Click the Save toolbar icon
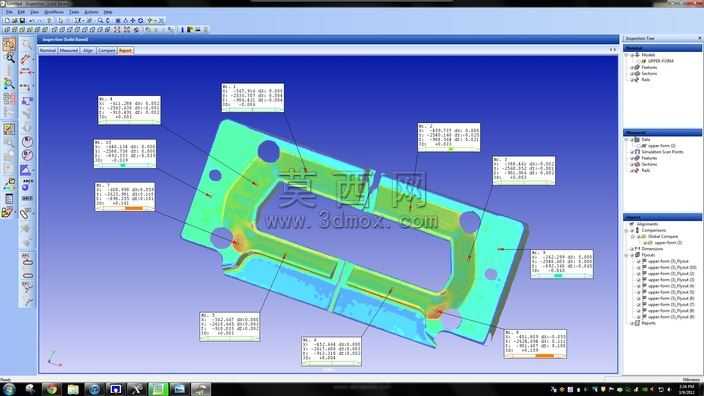Screen dimensions: 704x396 tap(22, 21)
